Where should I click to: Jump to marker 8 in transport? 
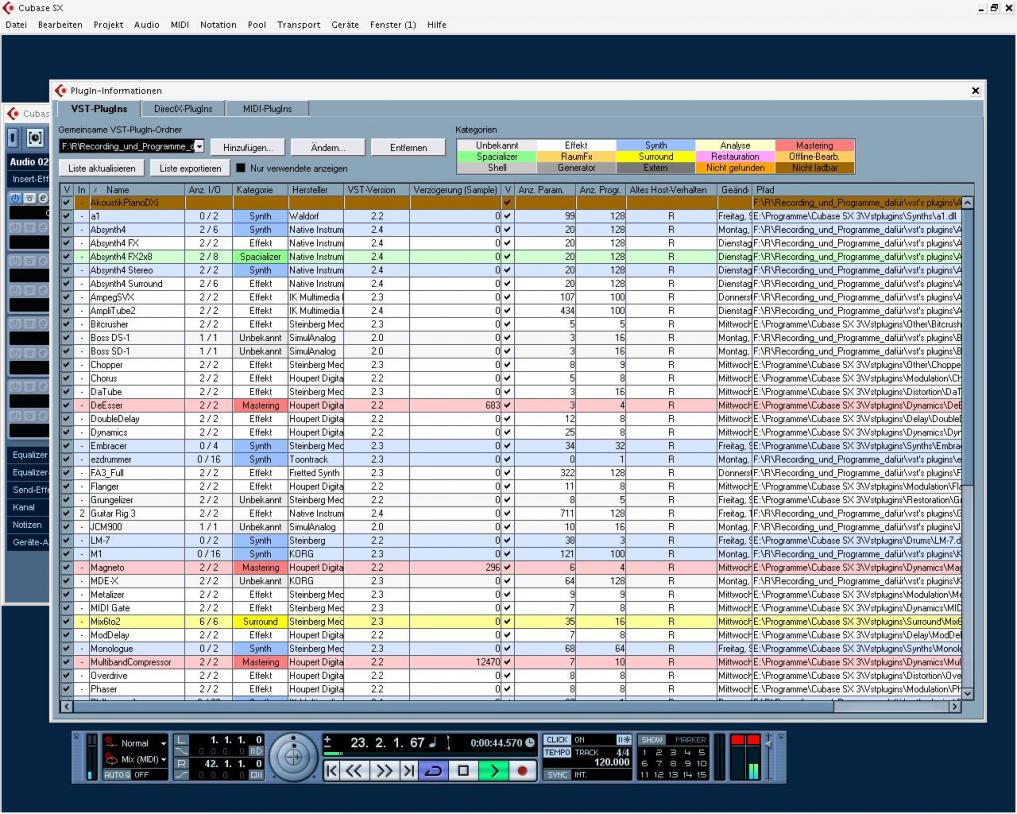click(673, 763)
